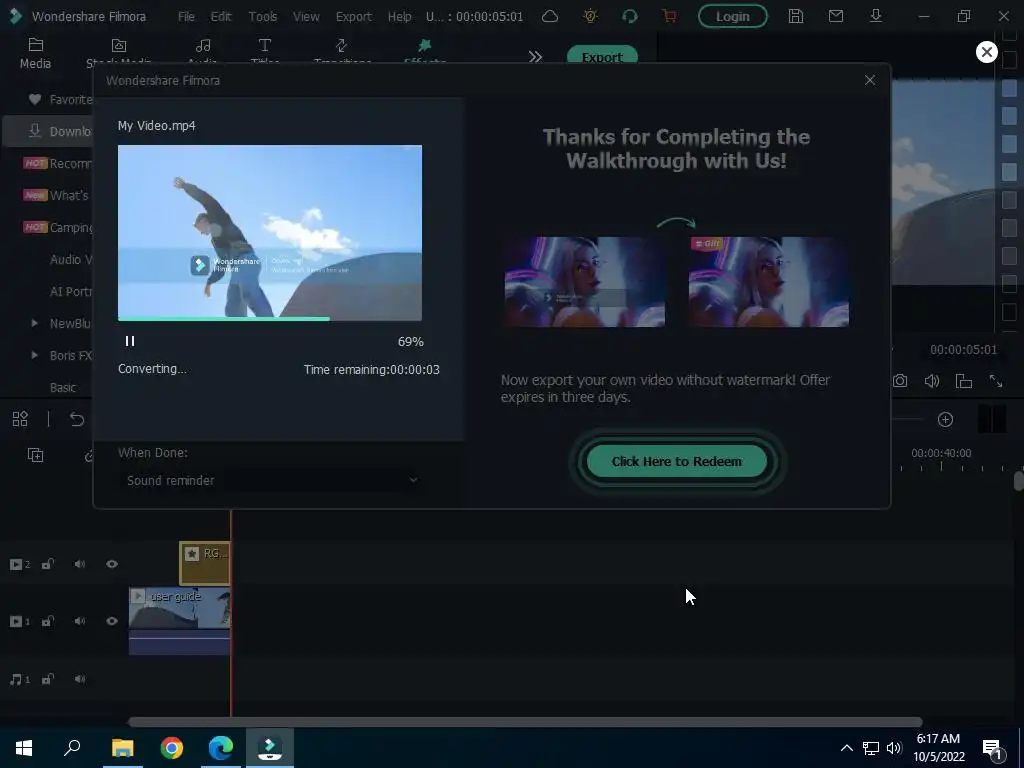The width and height of the screenshot is (1024, 768).
Task: Toggle lock on audio track 1
Action: pos(48,679)
